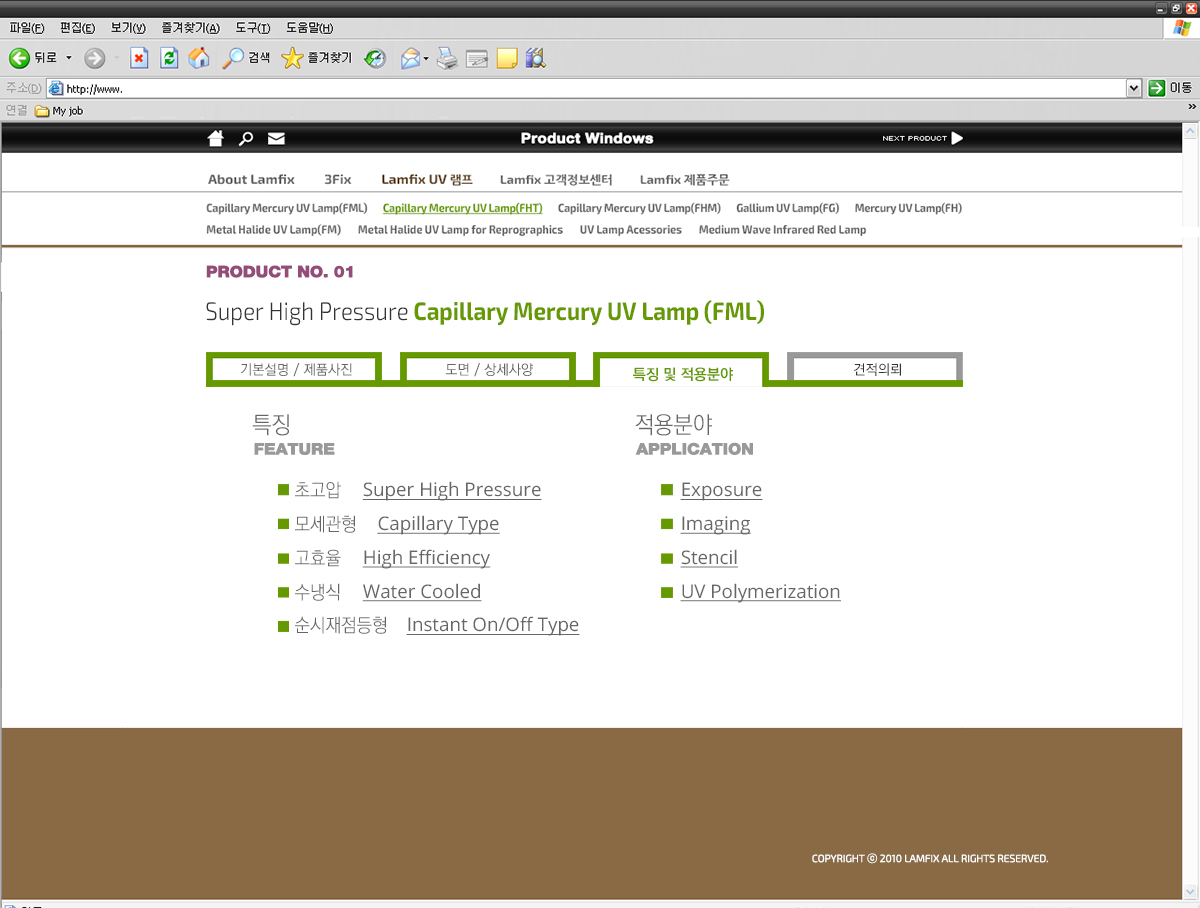Click the website home icon in black header
Viewport: 1200px width, 908px height.
point(215,138)
